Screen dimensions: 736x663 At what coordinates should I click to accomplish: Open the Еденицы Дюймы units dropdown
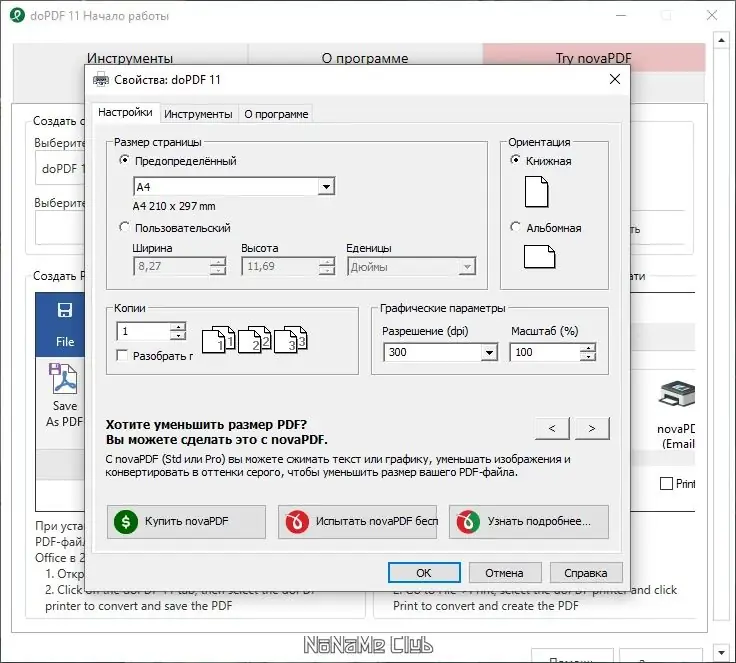(x=467, y=267)
